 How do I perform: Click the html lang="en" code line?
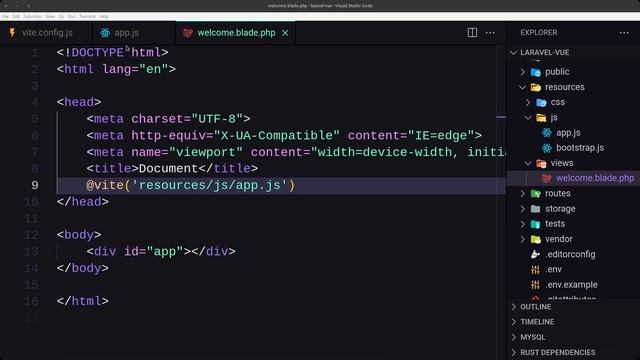click(x=116, y=69)
